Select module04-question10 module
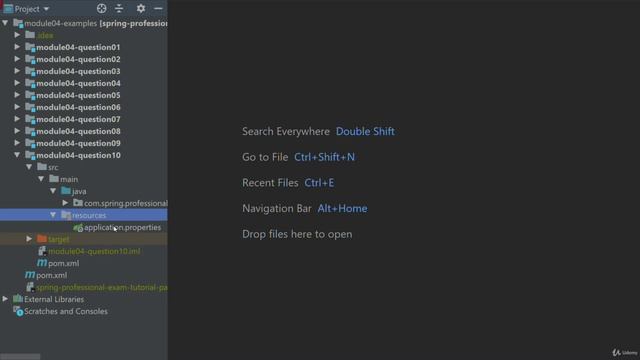 [78, 155]
